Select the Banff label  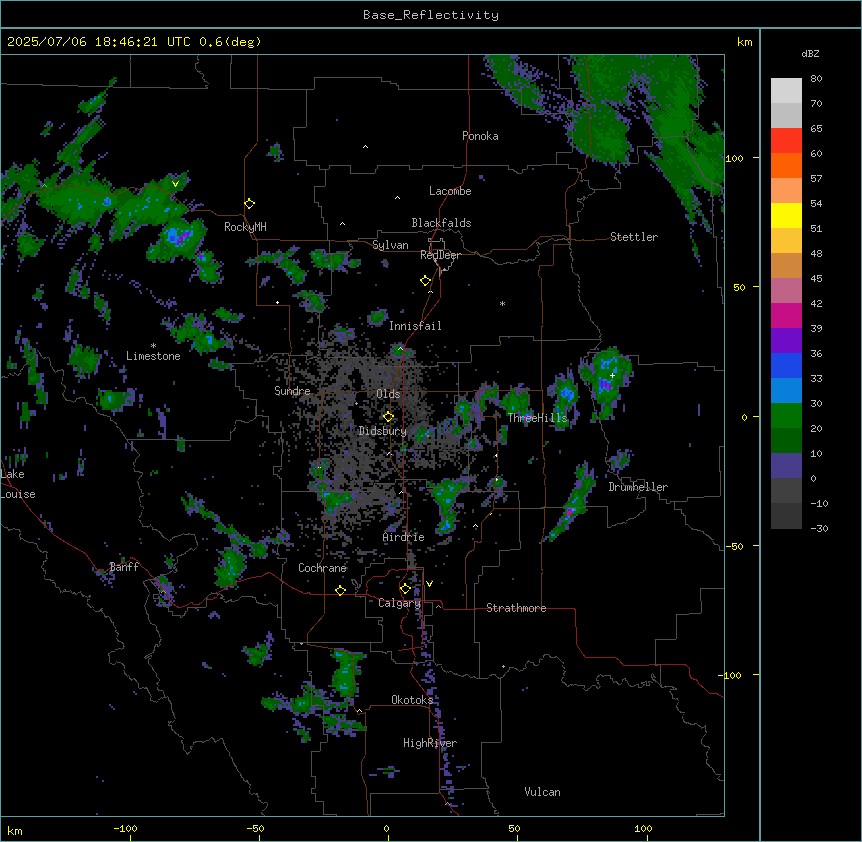[124, 567]
